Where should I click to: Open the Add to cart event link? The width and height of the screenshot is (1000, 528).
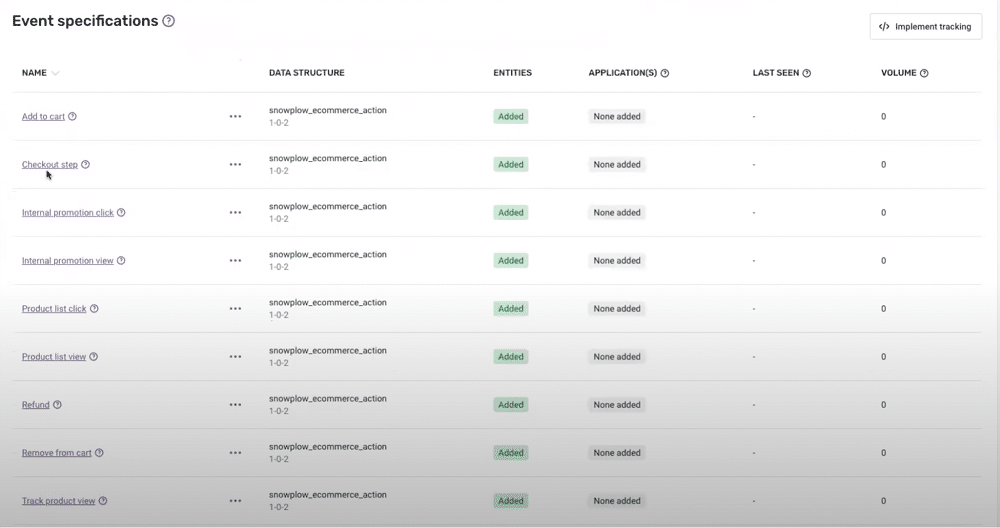pyautogui.click(x=43, y=117)
